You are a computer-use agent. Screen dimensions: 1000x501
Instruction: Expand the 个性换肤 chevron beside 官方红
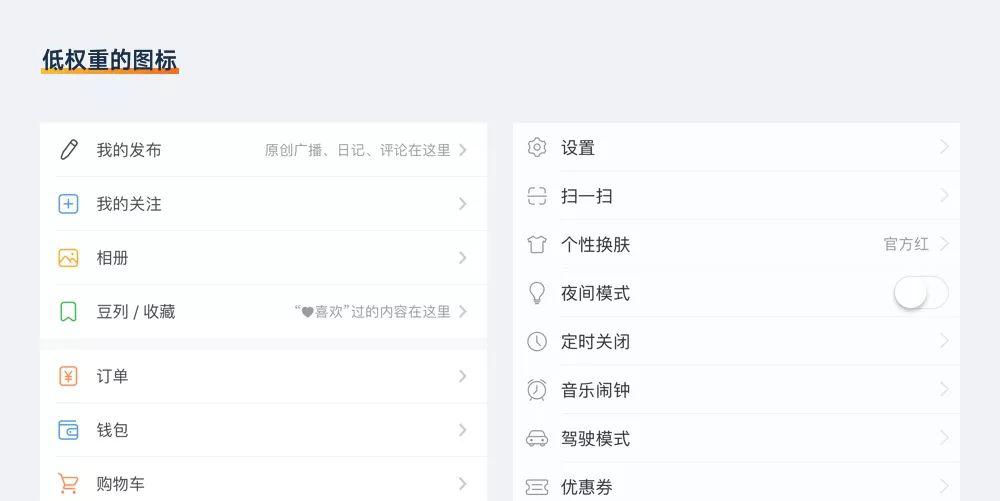[x=945, y=243]
